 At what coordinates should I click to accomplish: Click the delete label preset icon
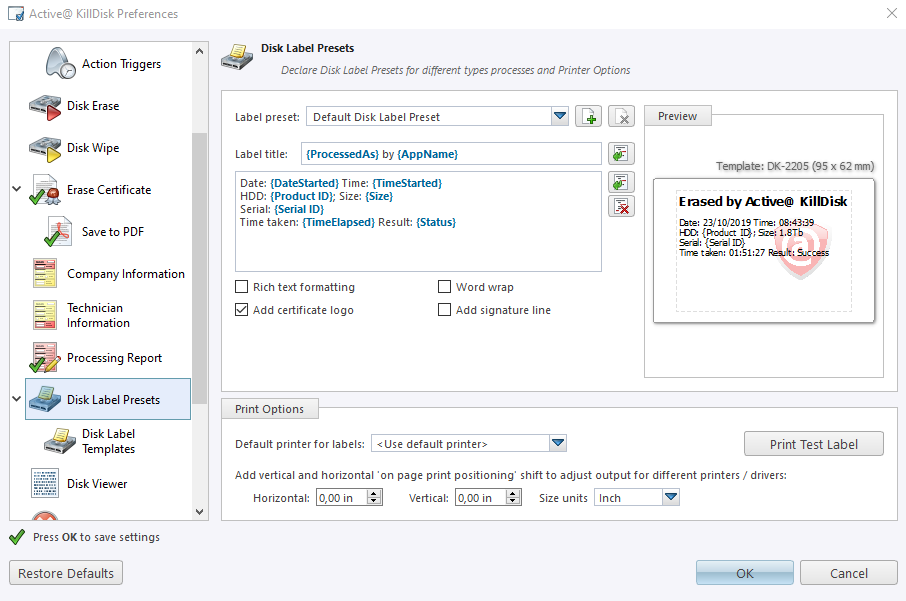click(x=621, y=117)
